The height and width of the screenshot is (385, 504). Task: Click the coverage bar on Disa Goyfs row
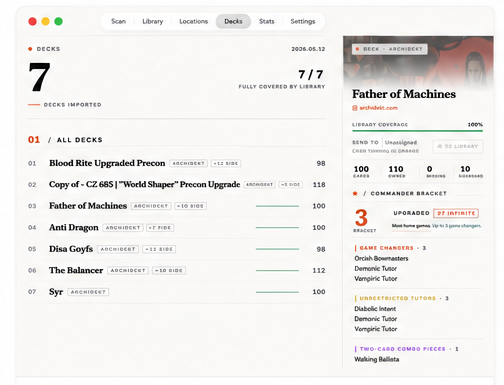277,249
